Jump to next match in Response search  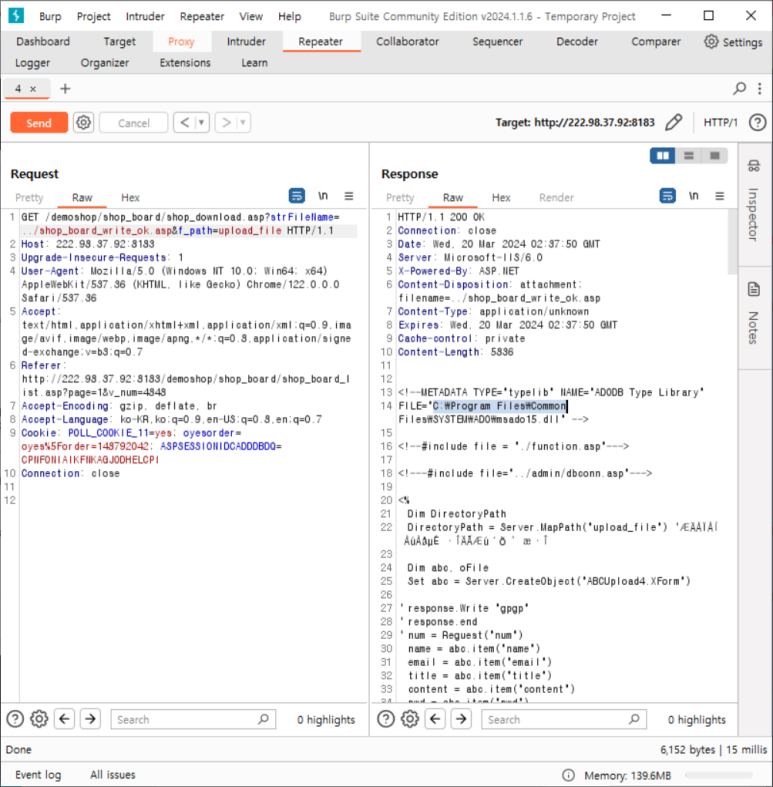[461, 719]
